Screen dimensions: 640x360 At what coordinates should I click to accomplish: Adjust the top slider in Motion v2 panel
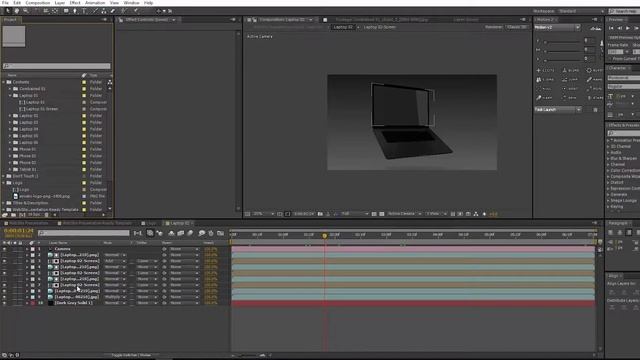(x=562, y=42)
